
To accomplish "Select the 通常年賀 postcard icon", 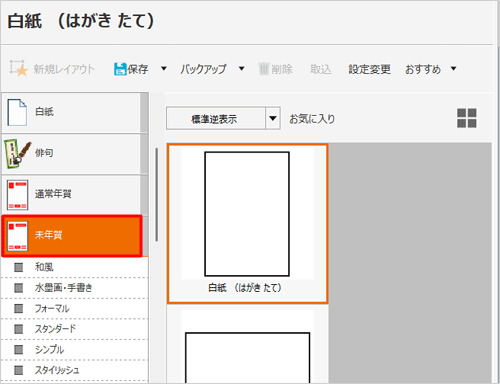I will [18, 195].
